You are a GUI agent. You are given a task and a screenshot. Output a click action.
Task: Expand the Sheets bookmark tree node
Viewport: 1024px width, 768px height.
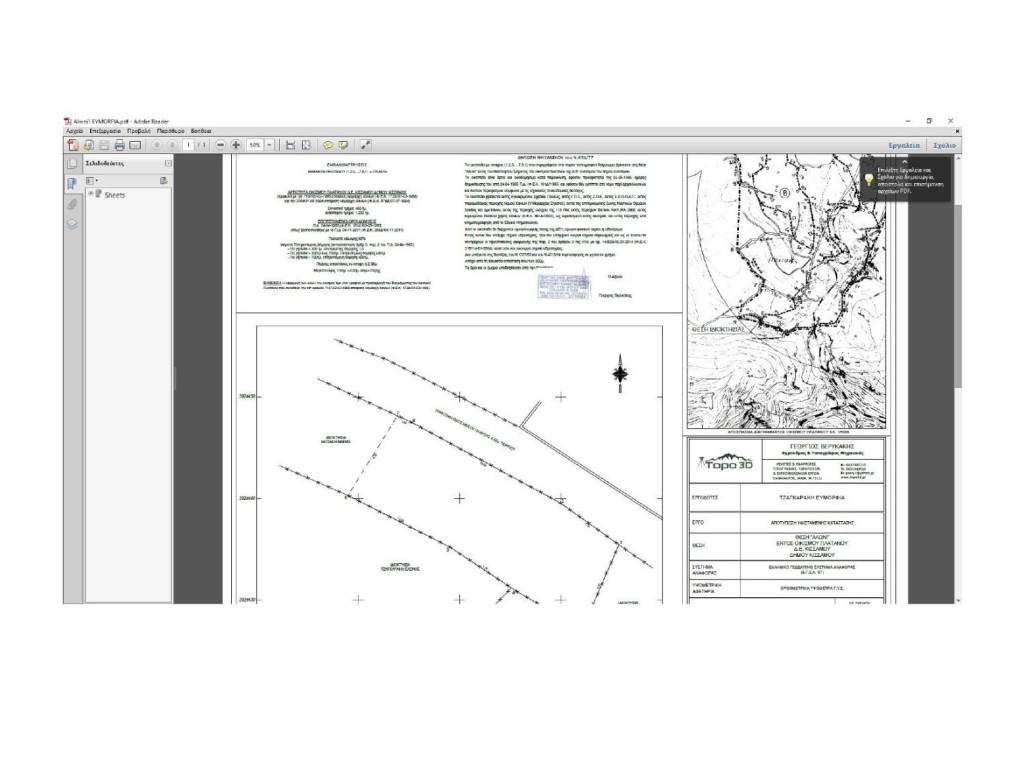pyautogui.click(x=90, y=194)
